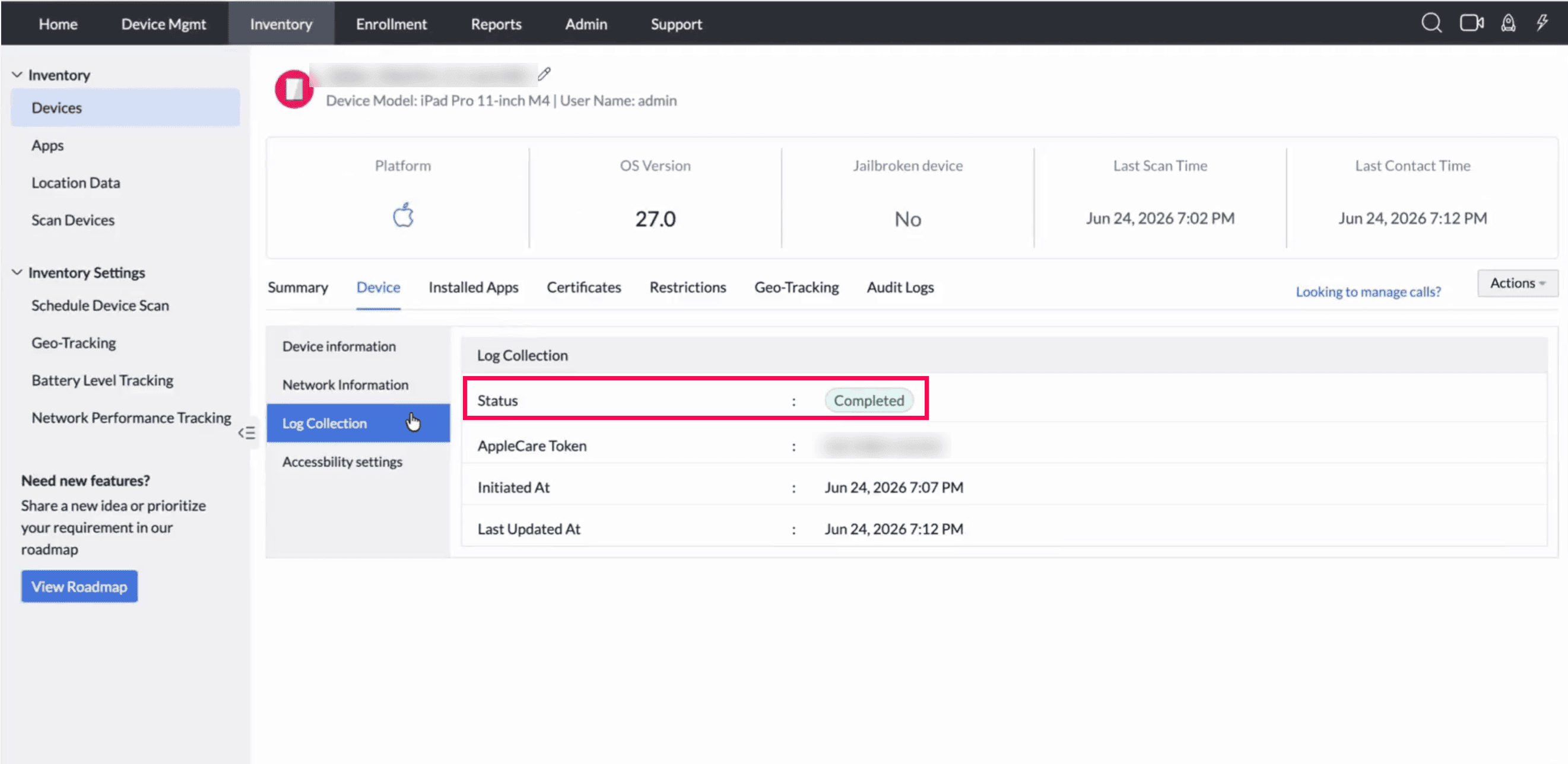The width and height of the screenshot is (1568, 764).
Task: Click the OS Version value 27.0
Action: (655, 218)
